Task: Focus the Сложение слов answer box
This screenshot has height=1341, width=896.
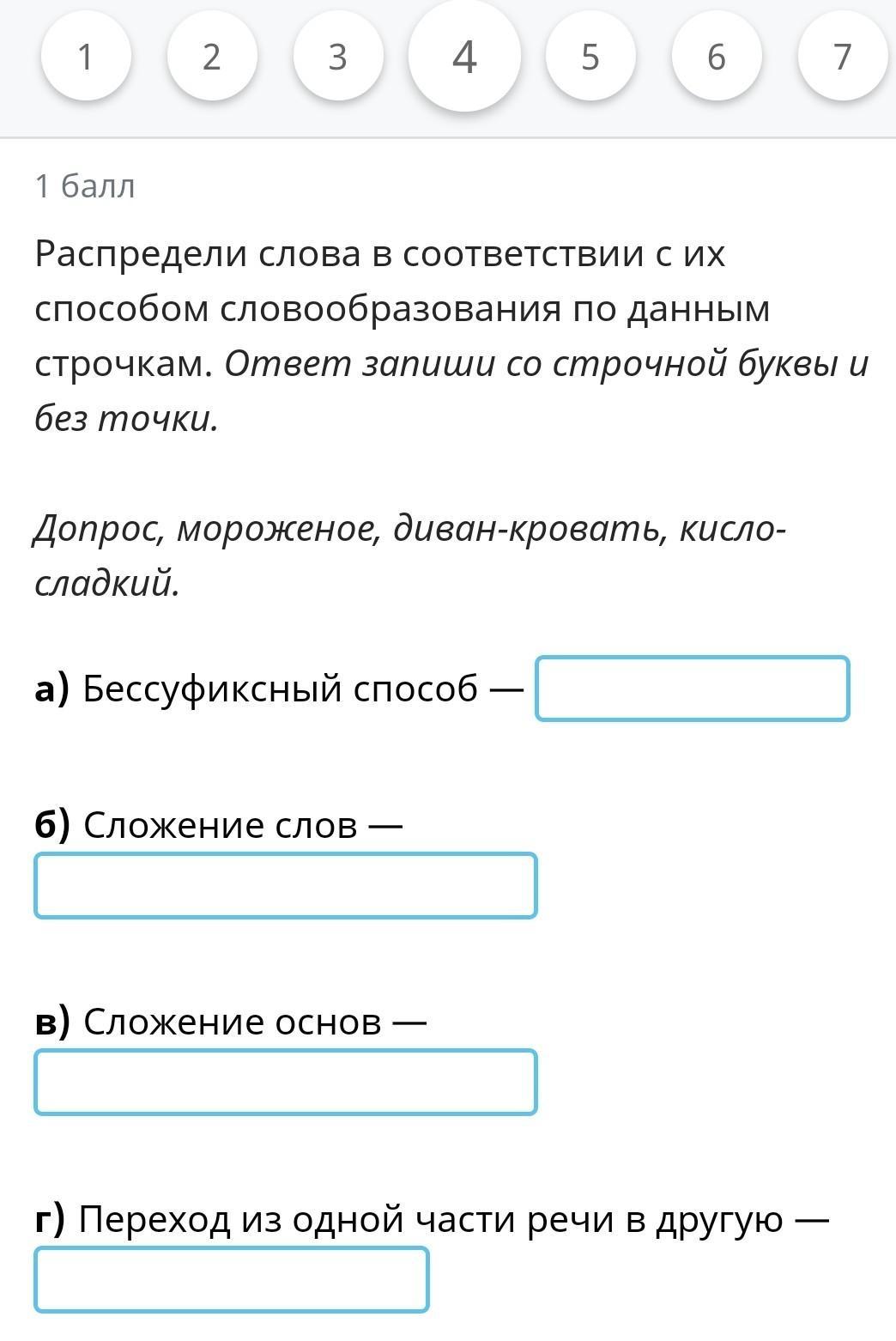Action: [285, 885]
